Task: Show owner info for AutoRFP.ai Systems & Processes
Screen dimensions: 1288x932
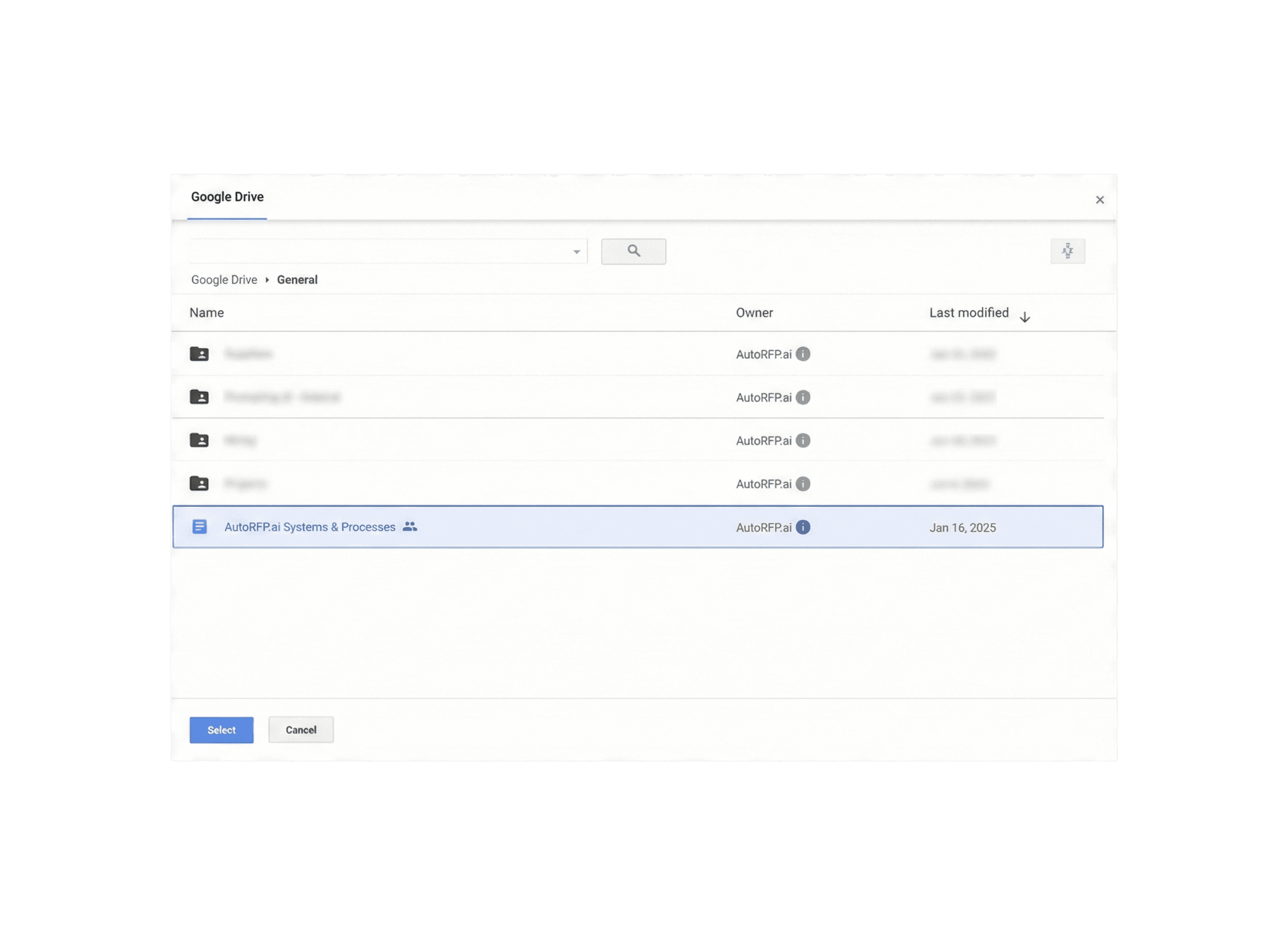Action: pos(802,527)
